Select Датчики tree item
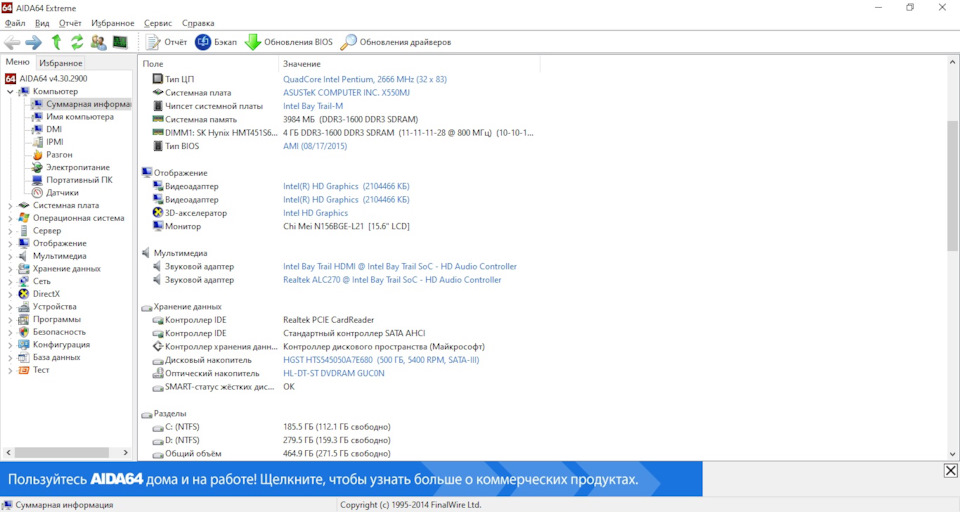960x512 pixels. point(62,192)
